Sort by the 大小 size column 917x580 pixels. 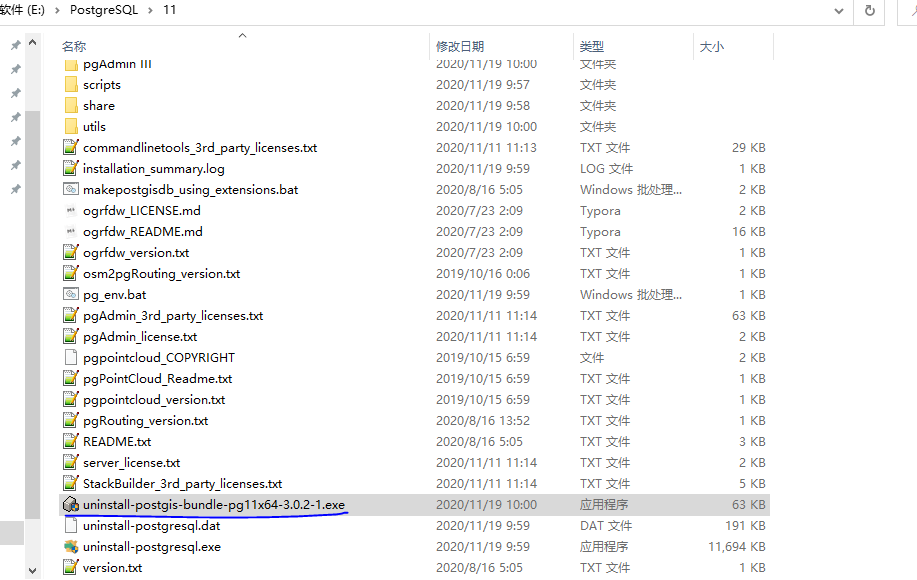point(711,46)
